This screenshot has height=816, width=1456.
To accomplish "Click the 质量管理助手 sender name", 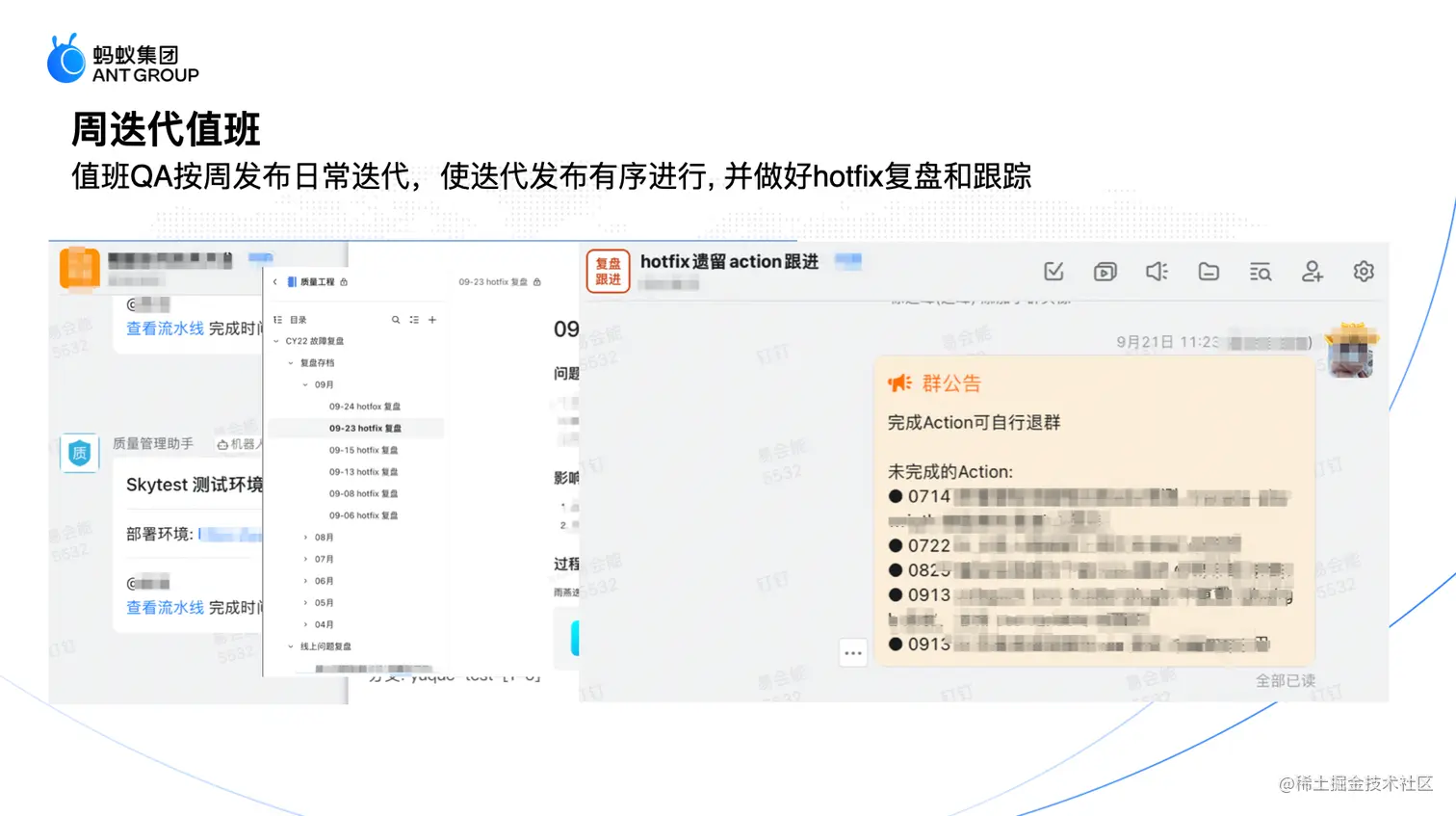I will pyautogui.click(x=153, y=443).
